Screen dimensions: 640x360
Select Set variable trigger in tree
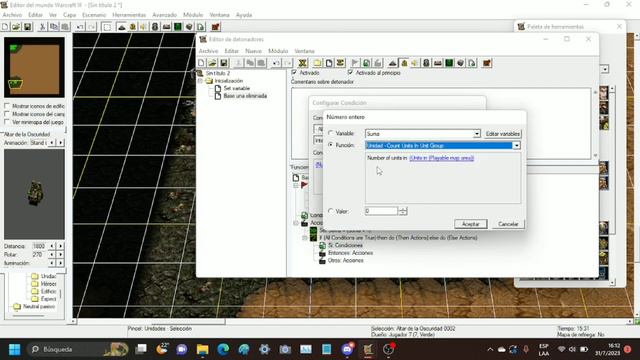point(236,88)
